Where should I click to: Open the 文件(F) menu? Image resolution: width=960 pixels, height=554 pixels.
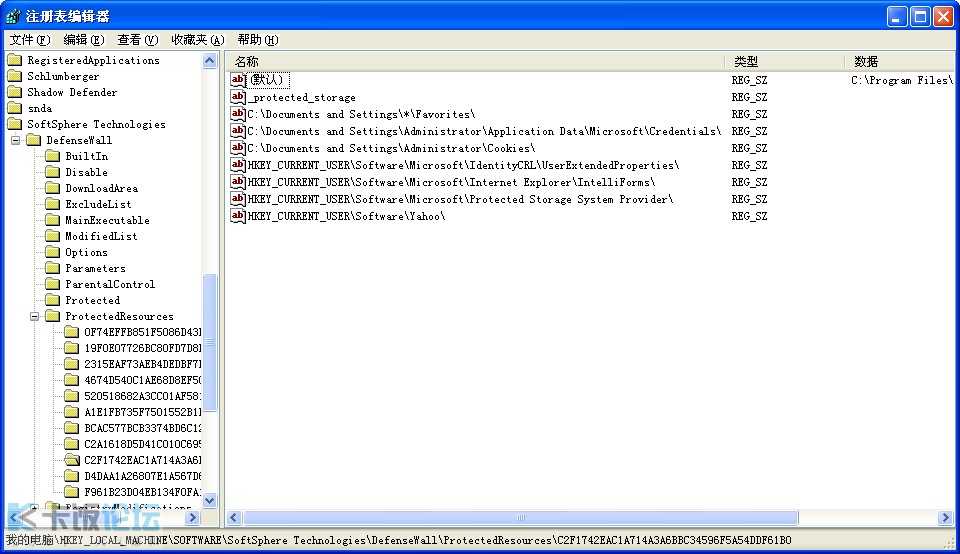pyautogui.click(x=29, y=40)
